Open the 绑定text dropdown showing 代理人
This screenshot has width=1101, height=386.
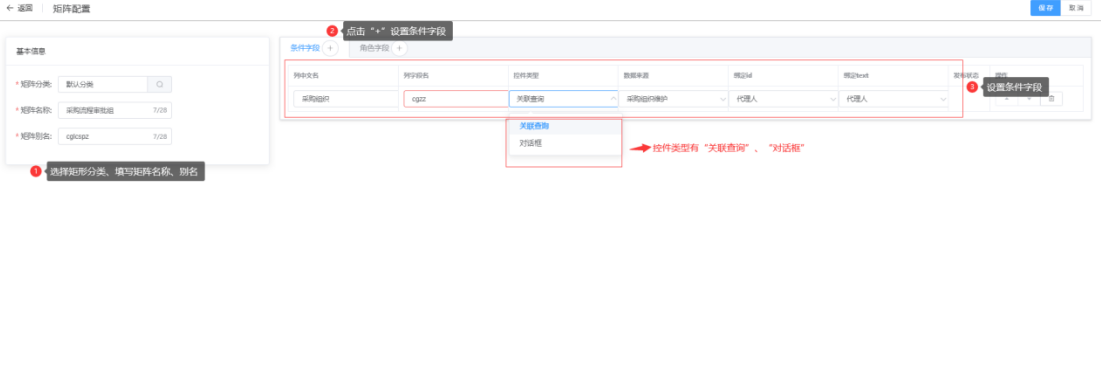(x=894, y=99)
